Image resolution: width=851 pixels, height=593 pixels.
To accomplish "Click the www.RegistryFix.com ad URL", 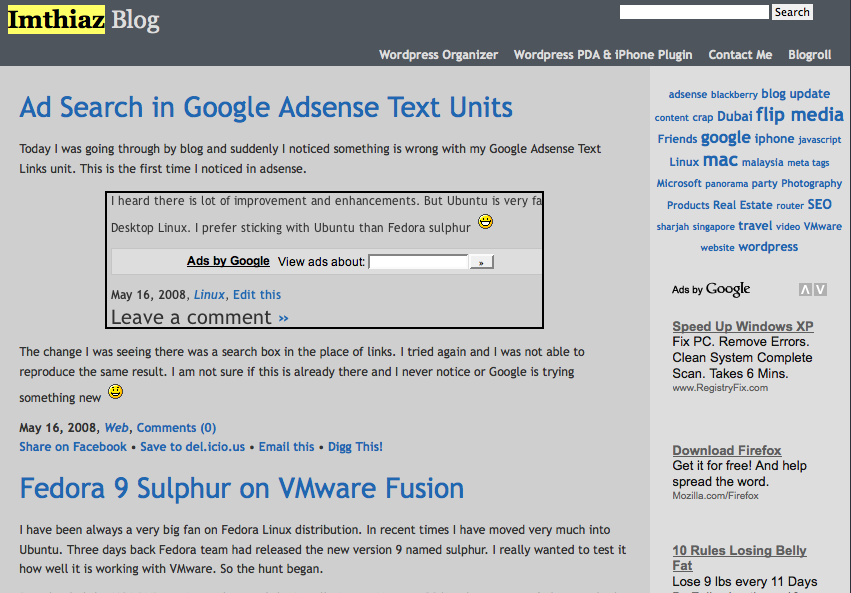I will [720, 388].
